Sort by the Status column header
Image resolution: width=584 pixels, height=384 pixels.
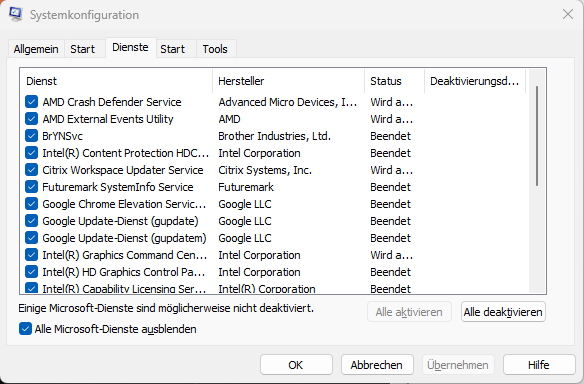click(x=394, y=81)
